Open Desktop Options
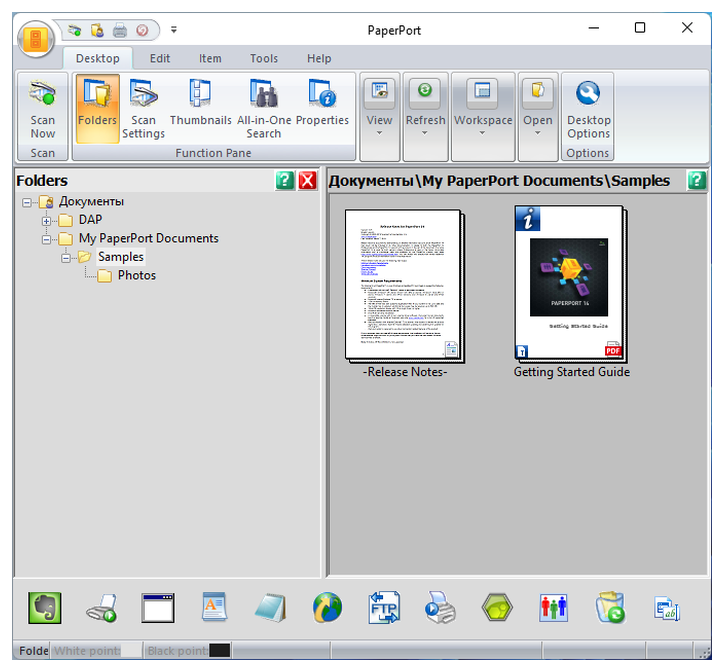Viewport: 724px width, 672px height. point(588,109)
